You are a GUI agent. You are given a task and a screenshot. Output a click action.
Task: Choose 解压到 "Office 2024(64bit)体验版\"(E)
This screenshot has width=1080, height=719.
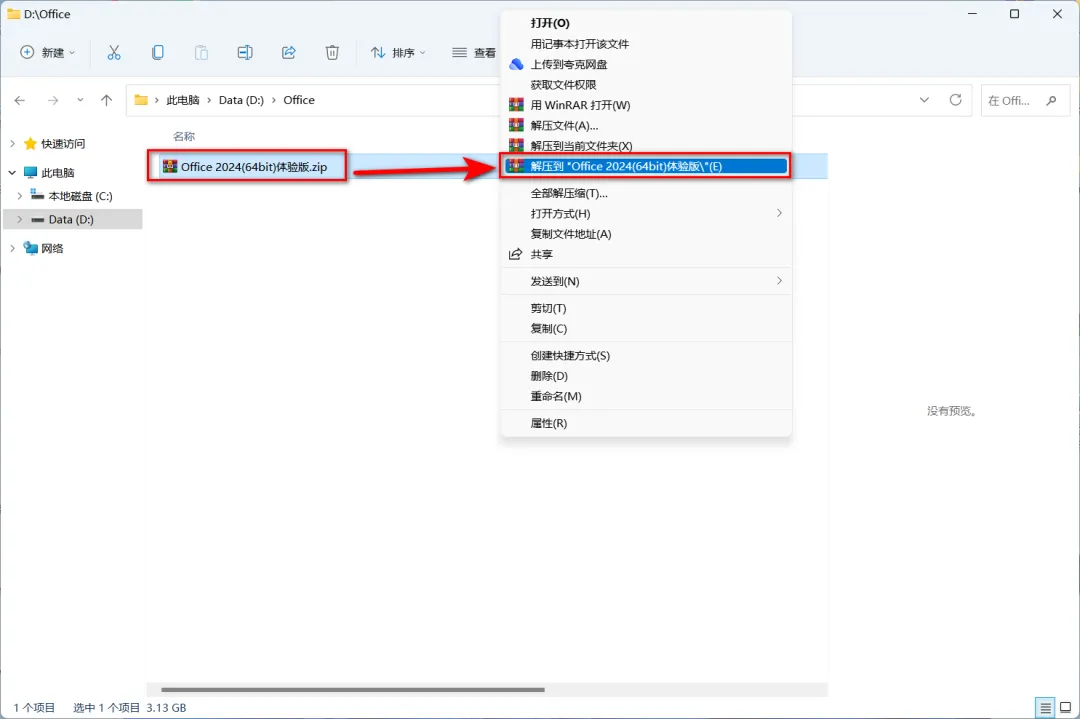click(647, 166)
